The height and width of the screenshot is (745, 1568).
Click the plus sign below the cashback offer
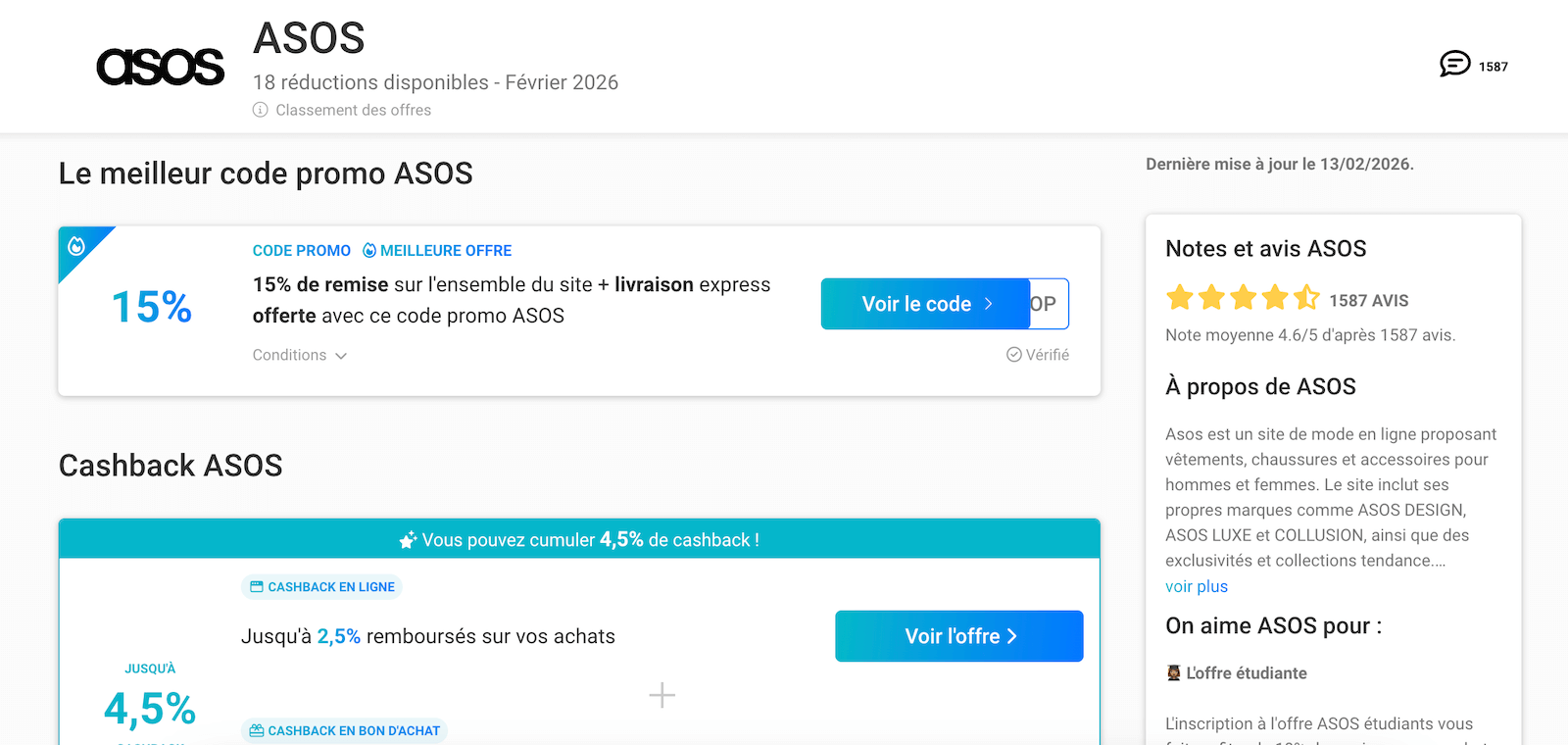click(662, 695)
